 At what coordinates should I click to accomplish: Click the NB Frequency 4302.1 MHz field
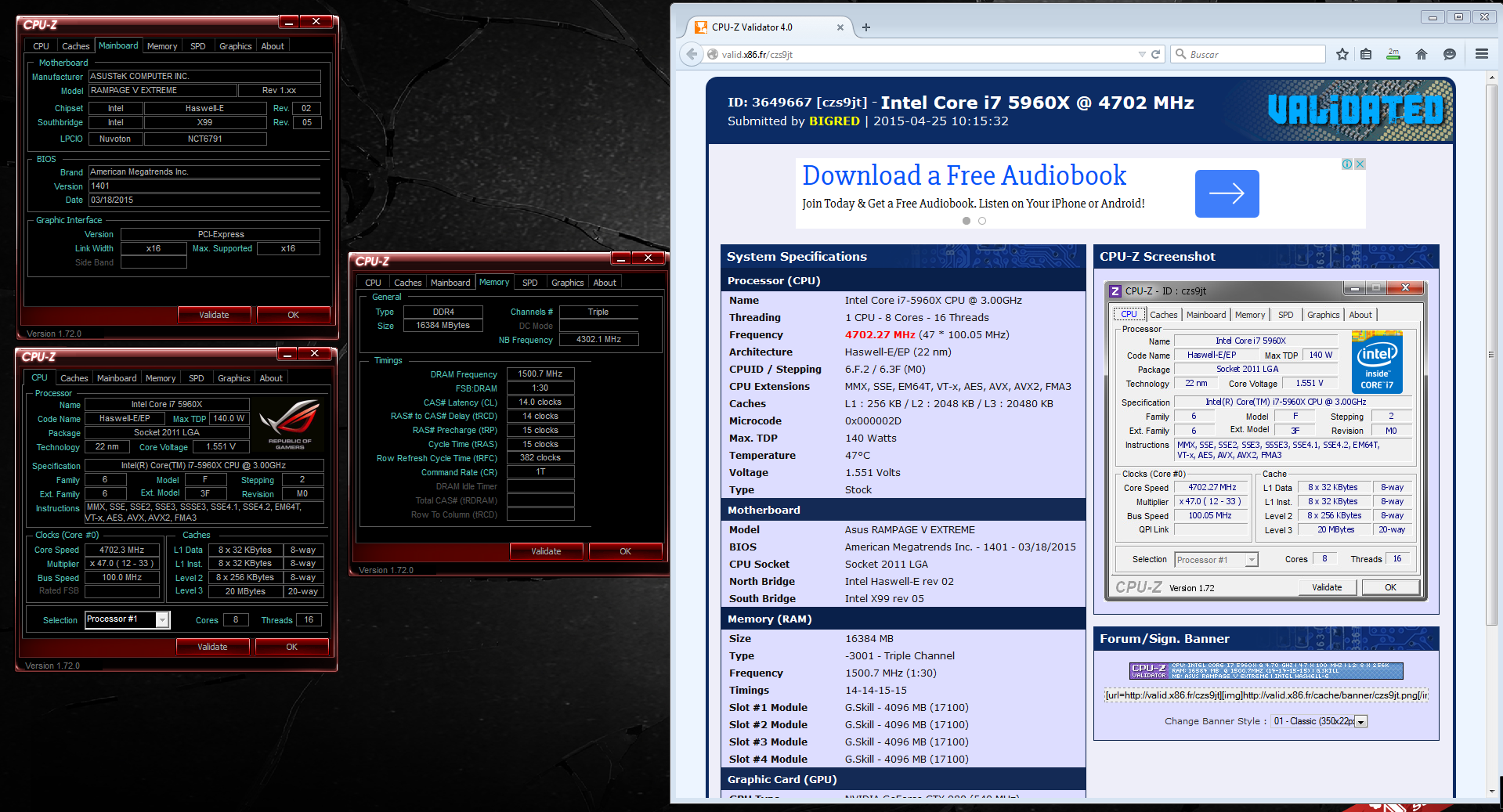pyautogui.click(x=598, y=340)
